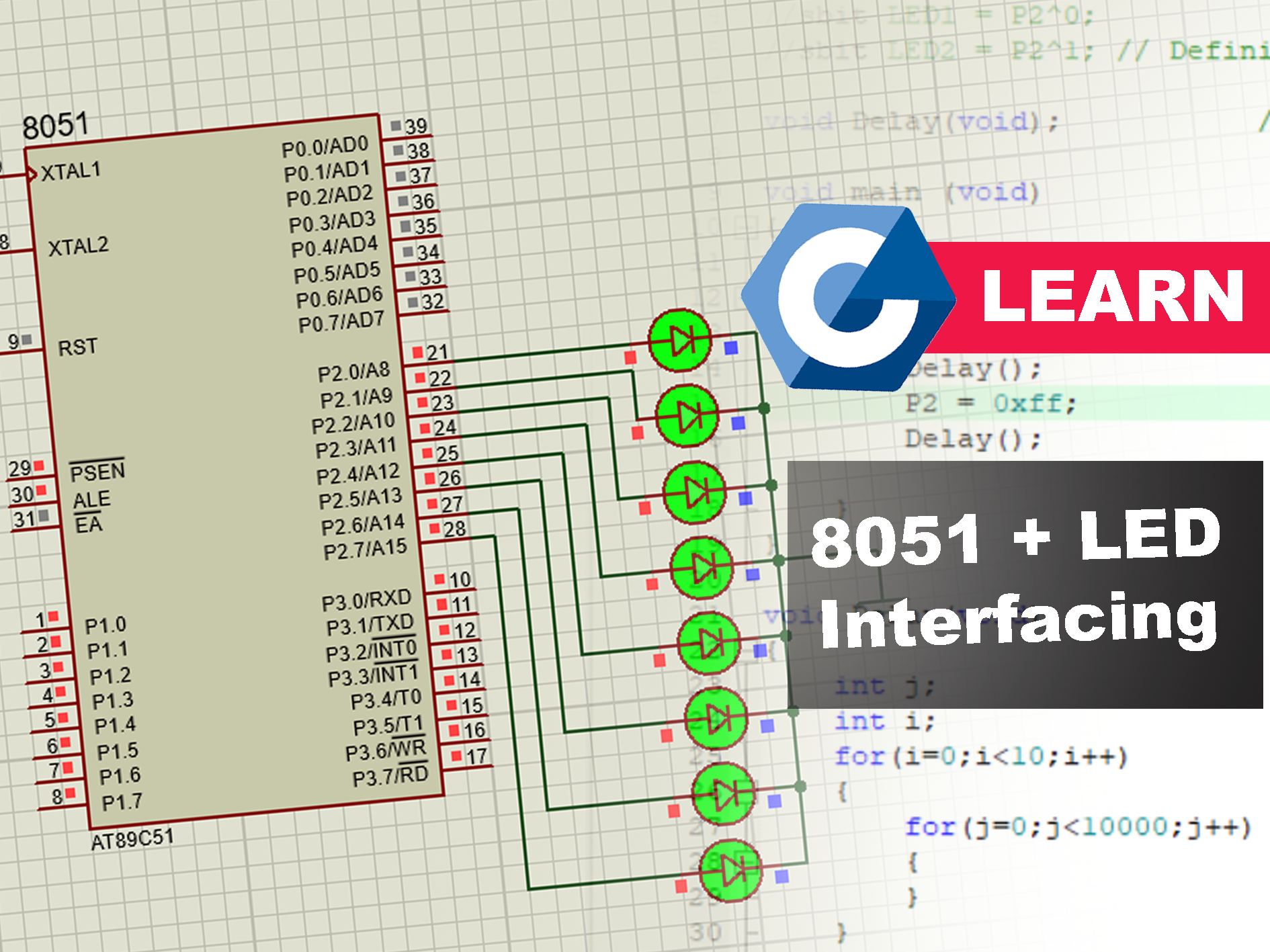
Task: Click the LEARN red banner
Action: pos(1102,297)
